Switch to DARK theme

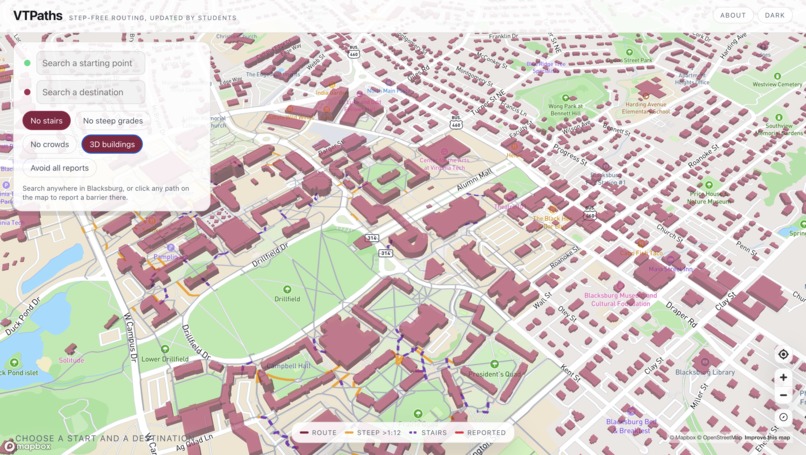[775, 15]
